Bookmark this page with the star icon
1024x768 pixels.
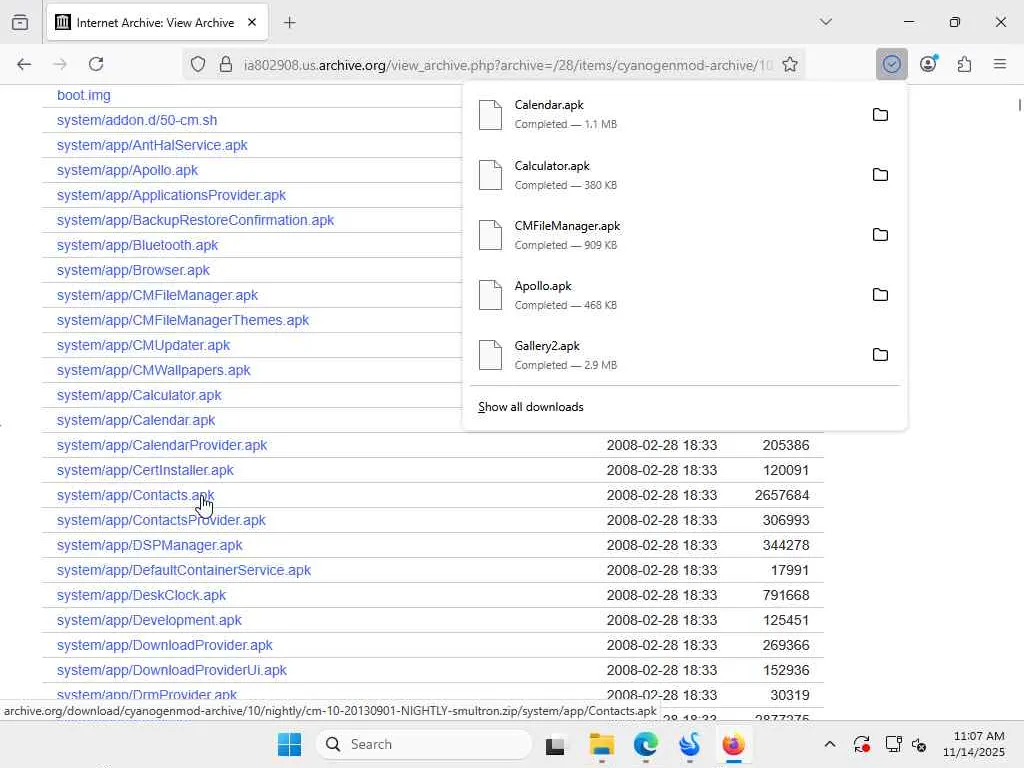click(x=790, y=65)
